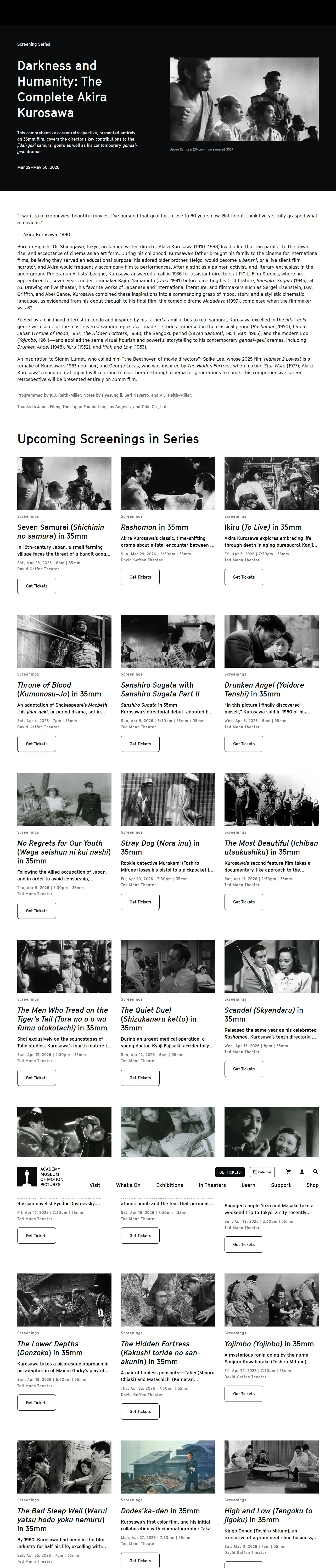The height and width of the screenshot is (1568, 336).
Task: Open the shopping cart icon
Action: tap(288, 1172)
